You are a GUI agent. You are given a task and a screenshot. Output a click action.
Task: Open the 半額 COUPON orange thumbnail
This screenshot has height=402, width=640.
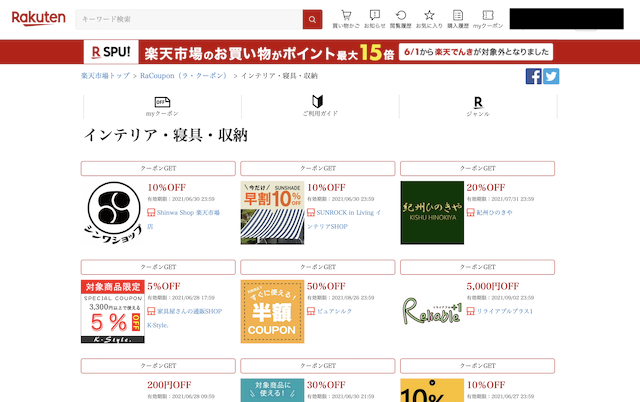coord(272,311)
